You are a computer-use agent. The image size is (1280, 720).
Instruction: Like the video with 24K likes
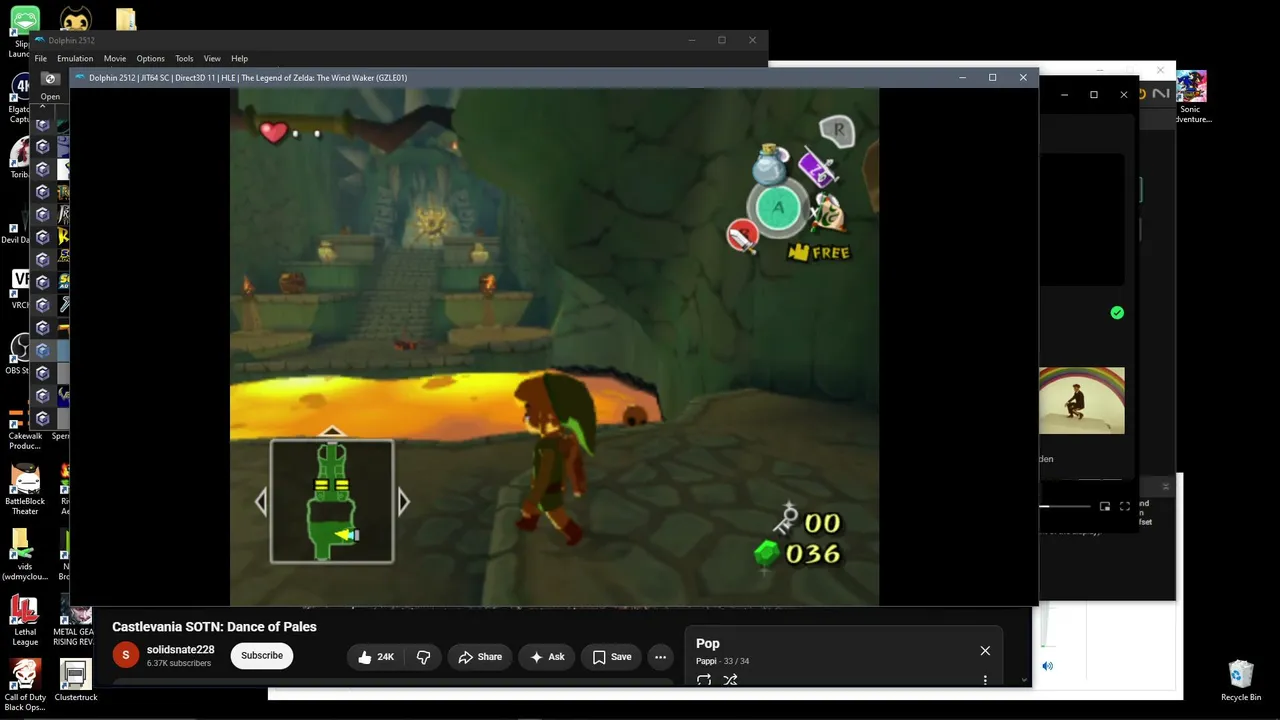pyautogui.click(x=376, y=657)
